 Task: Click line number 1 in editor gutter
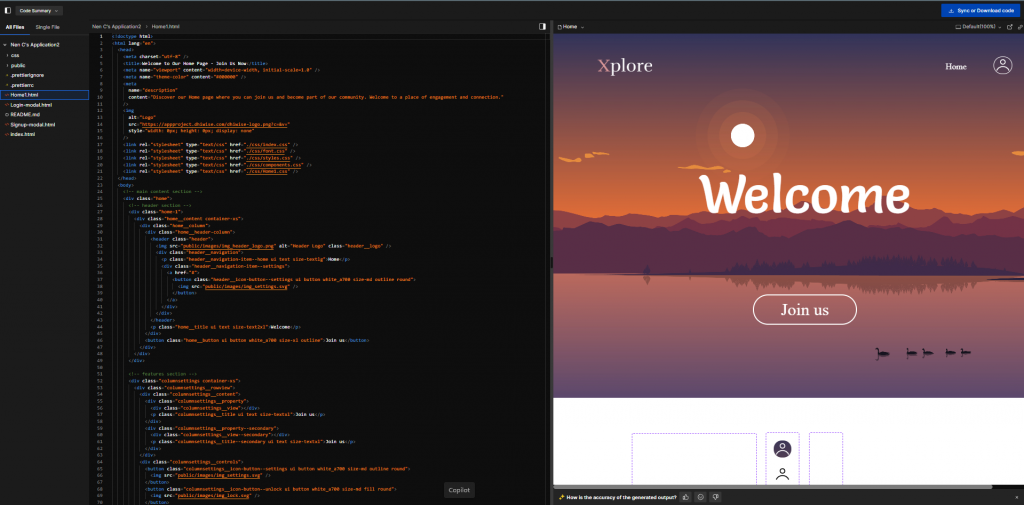point(101,36)
